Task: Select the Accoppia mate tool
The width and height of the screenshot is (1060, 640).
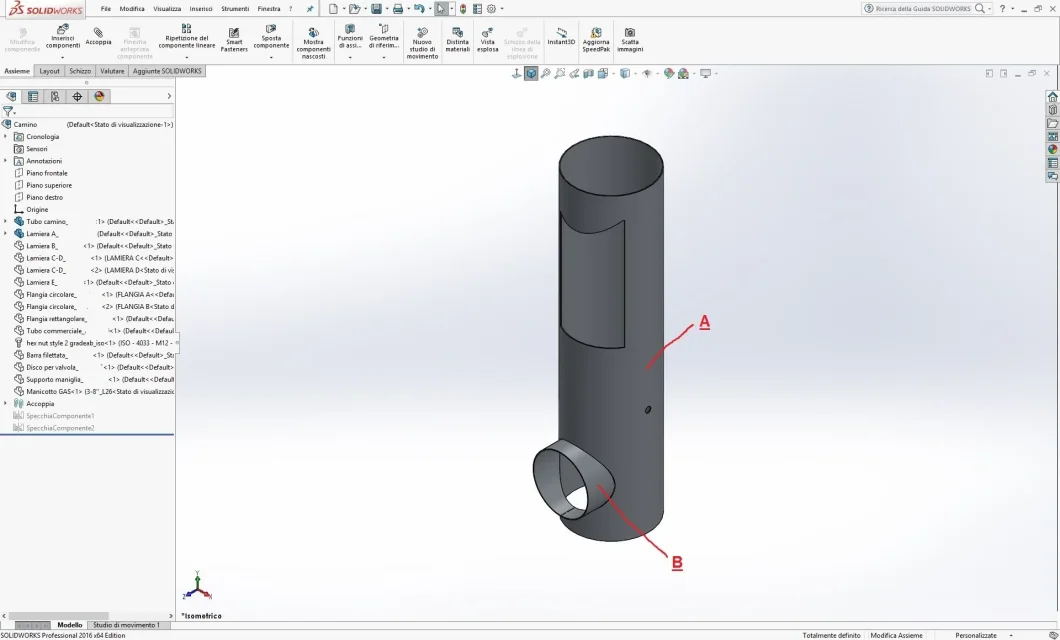Action: tap(98, 36)
